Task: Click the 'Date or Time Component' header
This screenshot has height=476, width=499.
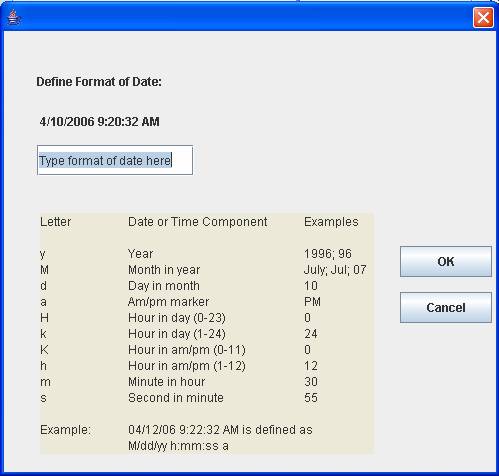Action: (x=198, y=222)
